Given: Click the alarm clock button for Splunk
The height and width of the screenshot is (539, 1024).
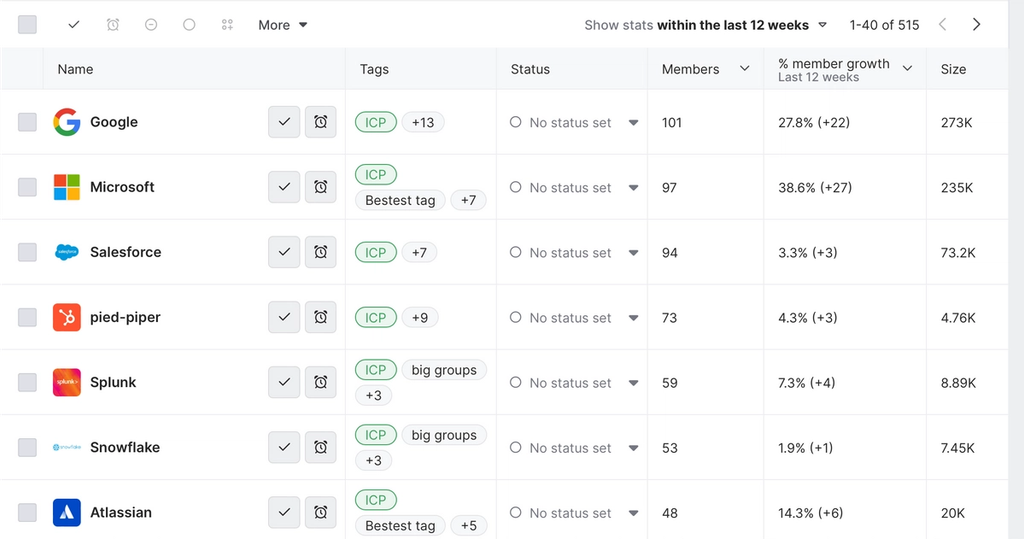Looking at the screenshot, I should (x=320, y=382).
